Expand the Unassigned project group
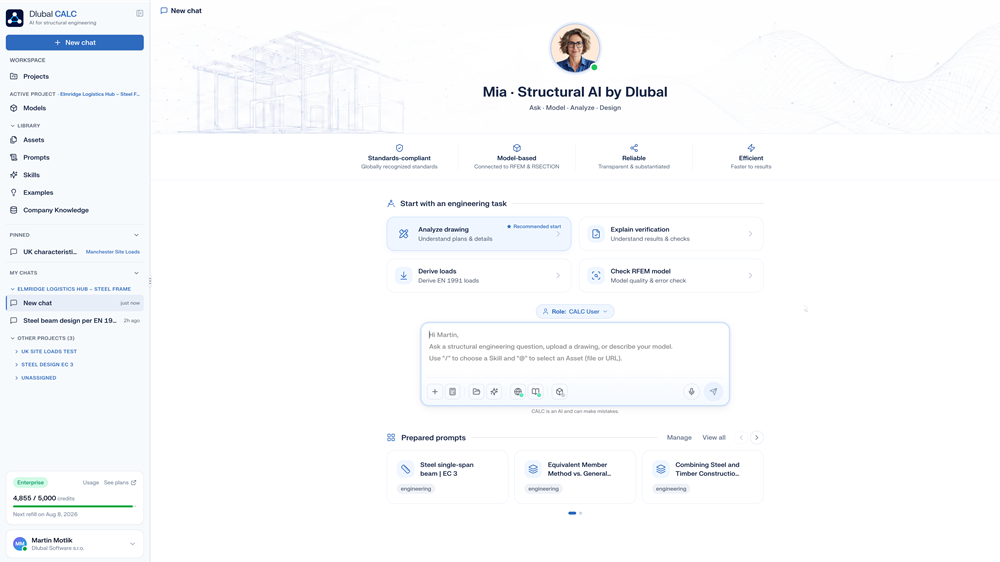This screenshot has width=1000, height=562. (36, 378)
